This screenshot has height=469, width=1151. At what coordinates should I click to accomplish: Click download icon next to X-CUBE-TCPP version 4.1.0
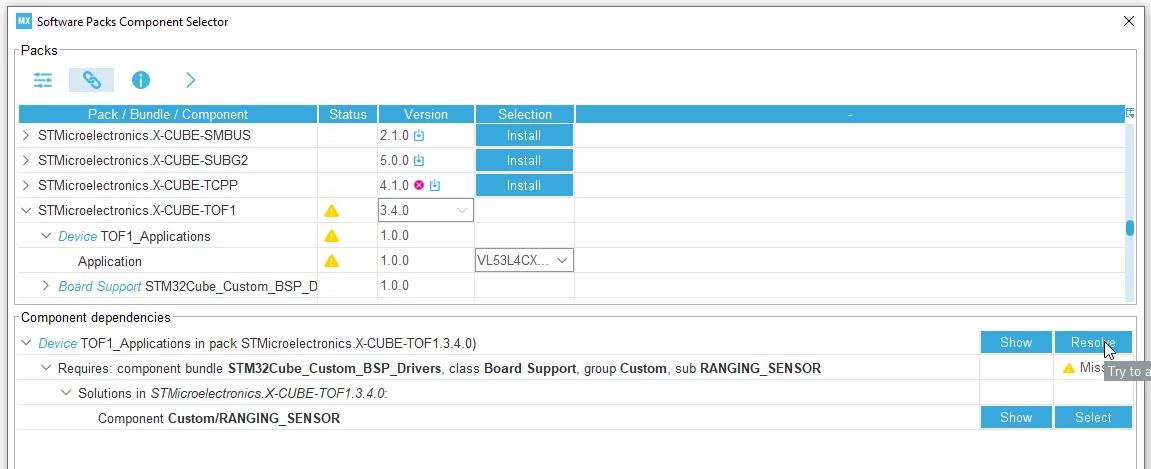435,186
